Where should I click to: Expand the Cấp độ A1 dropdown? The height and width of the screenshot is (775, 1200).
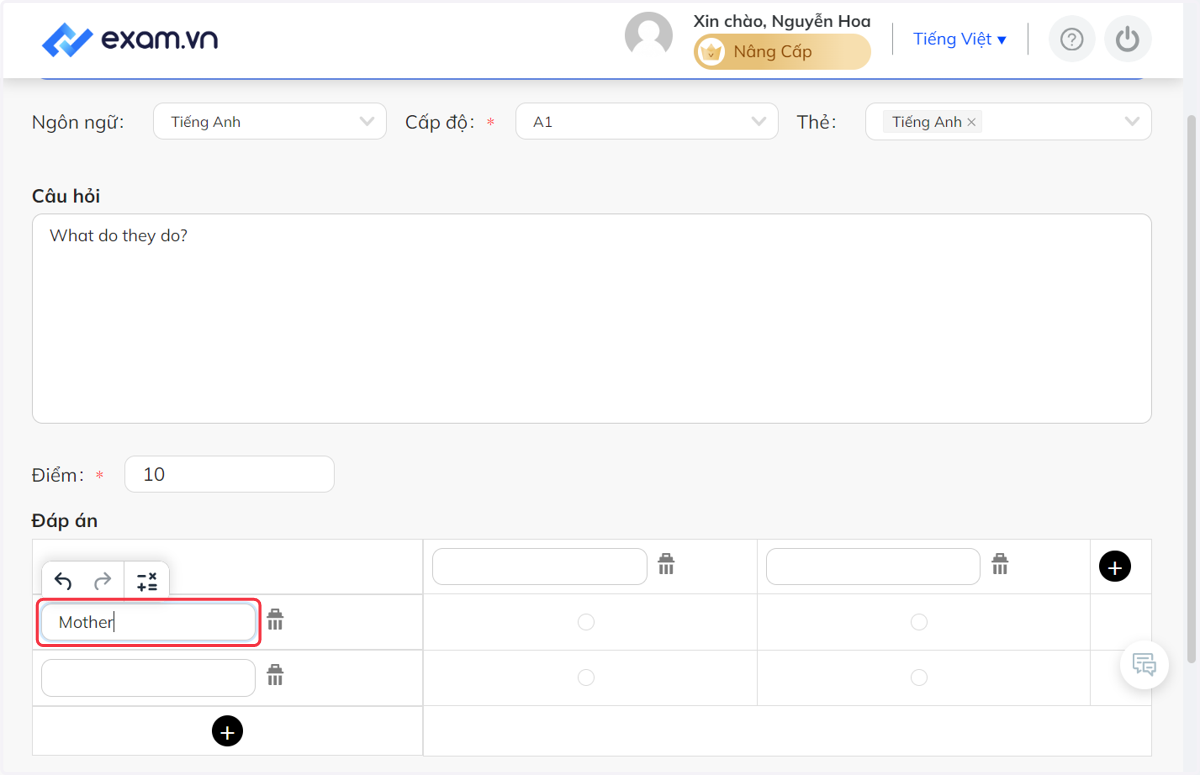647,122
